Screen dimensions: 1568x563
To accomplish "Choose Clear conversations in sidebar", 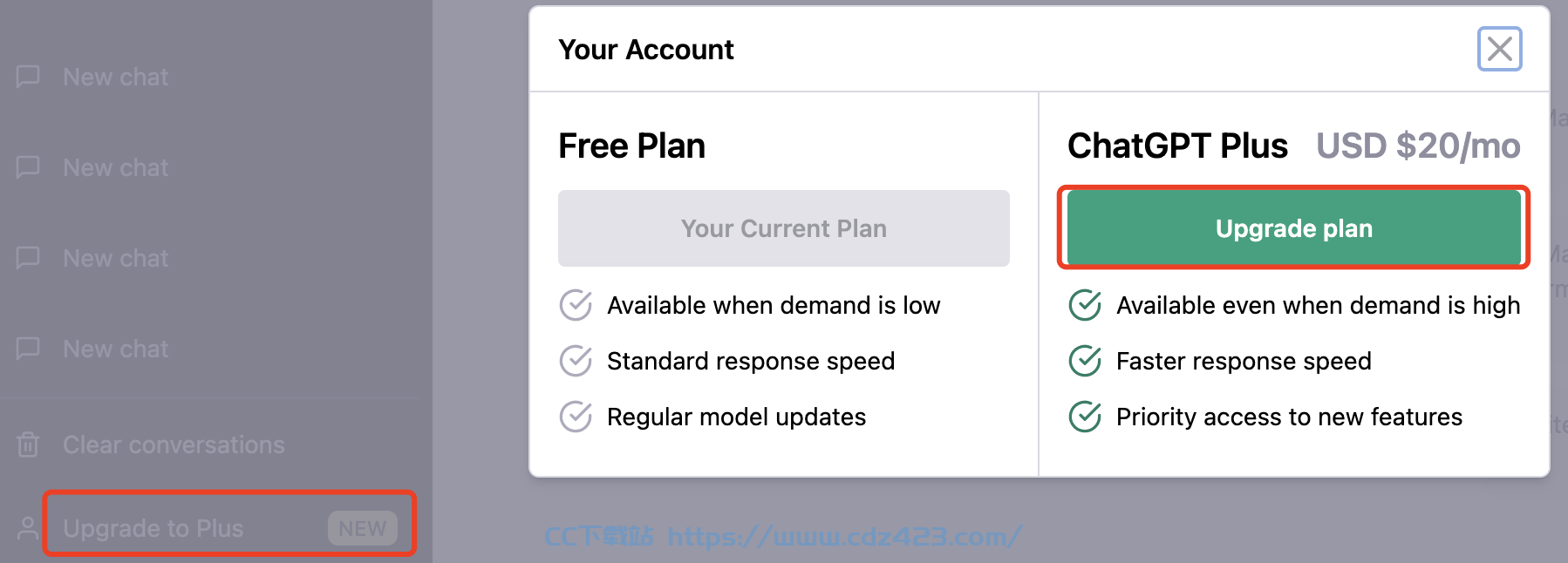I will click(x=209, y=444).
